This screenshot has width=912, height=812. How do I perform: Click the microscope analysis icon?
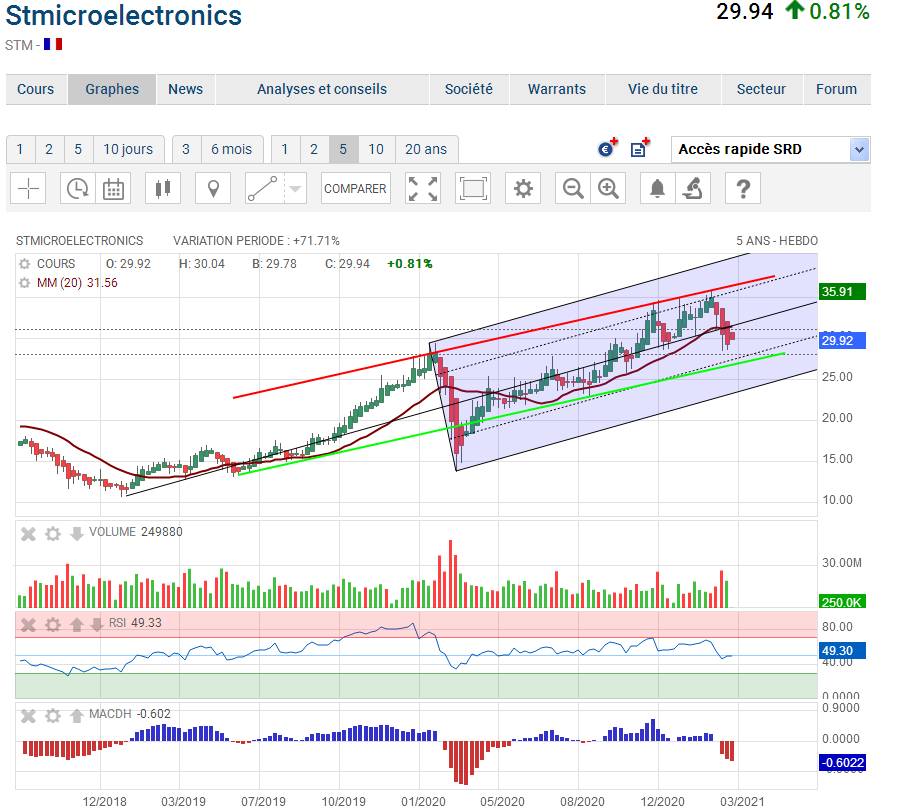point(693,188)
